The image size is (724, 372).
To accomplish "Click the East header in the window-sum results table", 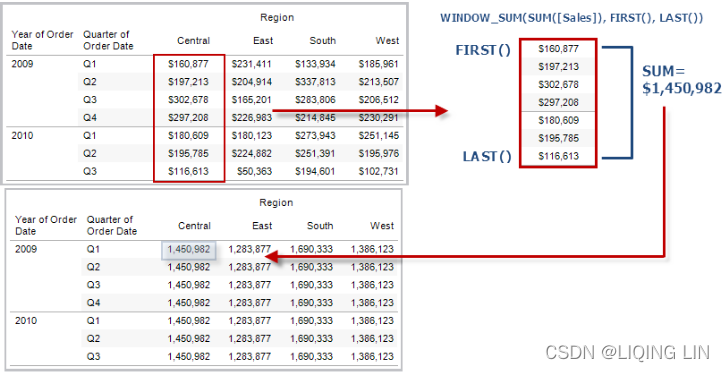I will click(x=262, y=226).
